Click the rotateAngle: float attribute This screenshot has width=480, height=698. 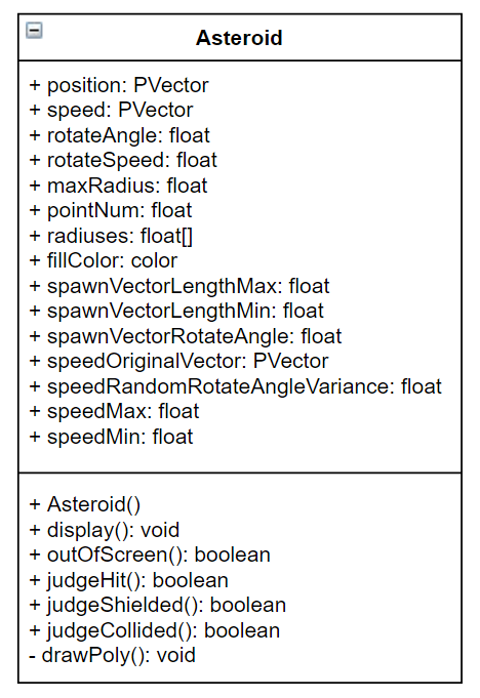pyautogui.click(x=119, y=135)
